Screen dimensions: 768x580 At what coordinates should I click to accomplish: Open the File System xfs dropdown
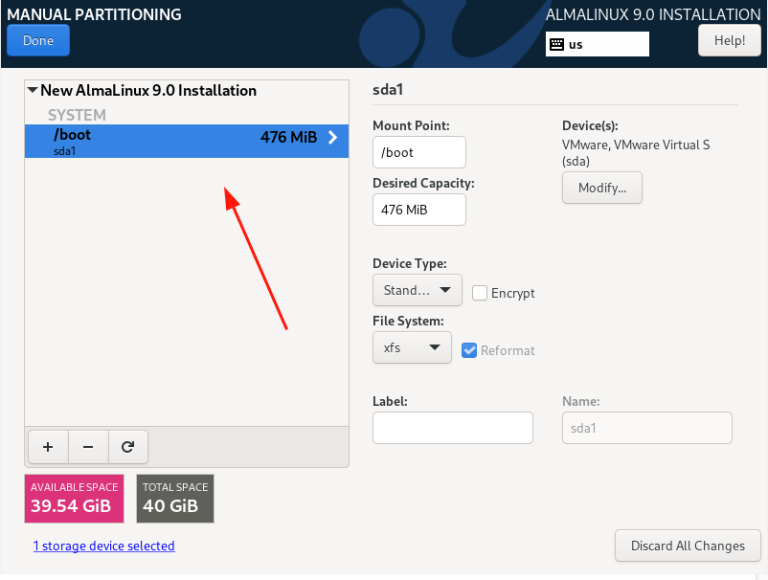pyautogui.click(x=412, y=348)
